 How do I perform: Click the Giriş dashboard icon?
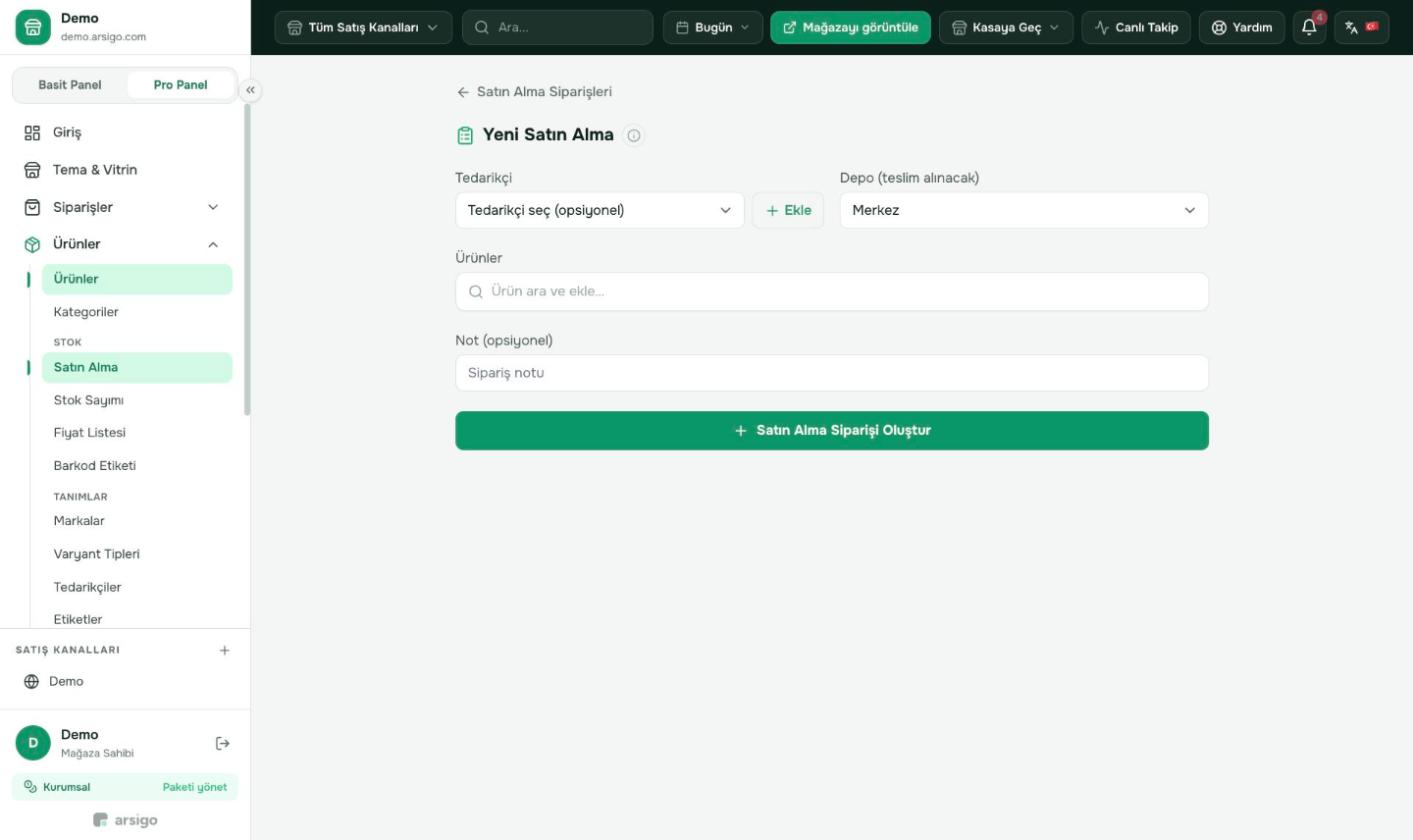pos(32,132)
